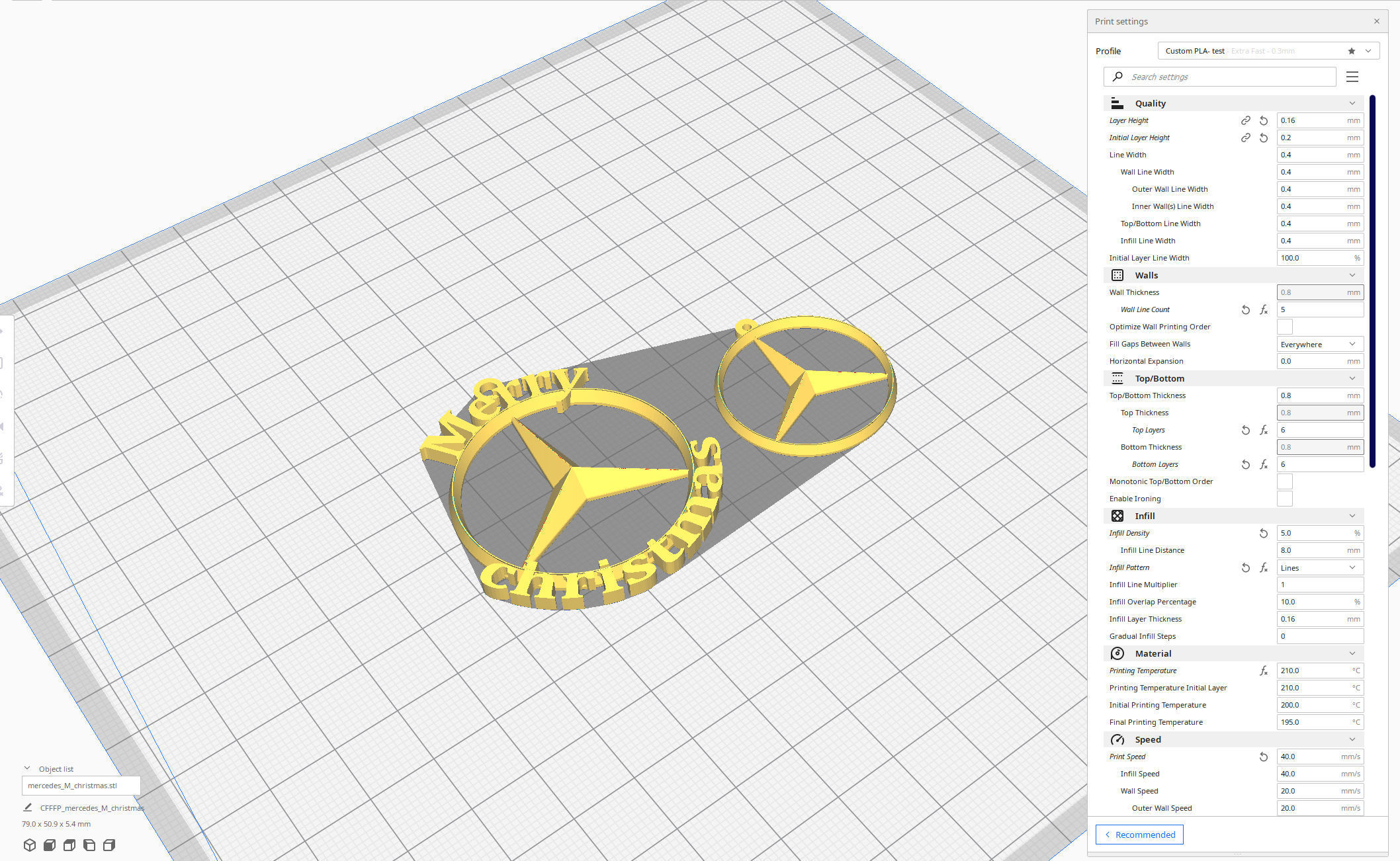Viewport: 1400px width, 861px height.
Task: Click the Layer Height value field
Action: click(x=1320, y=120)
